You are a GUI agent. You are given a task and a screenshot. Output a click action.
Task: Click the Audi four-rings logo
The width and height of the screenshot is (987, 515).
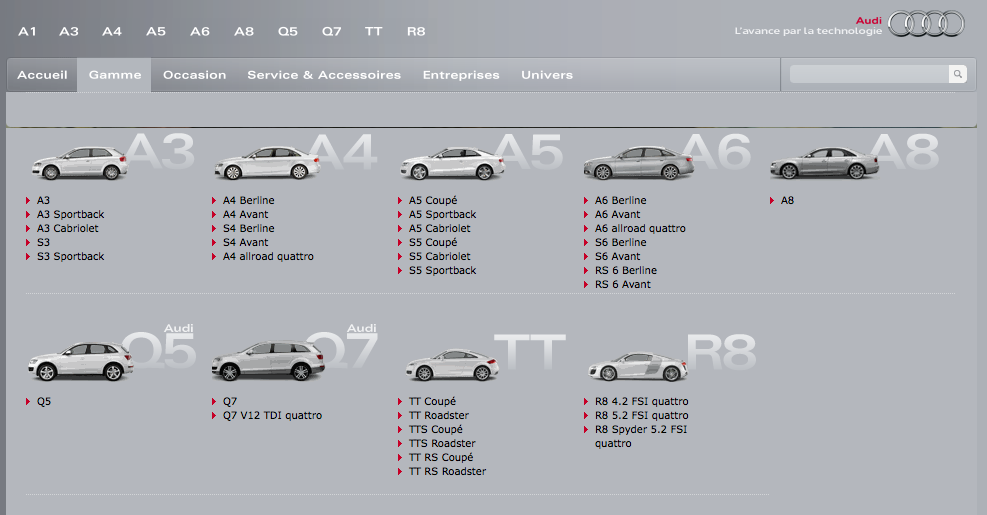(926, 24)
